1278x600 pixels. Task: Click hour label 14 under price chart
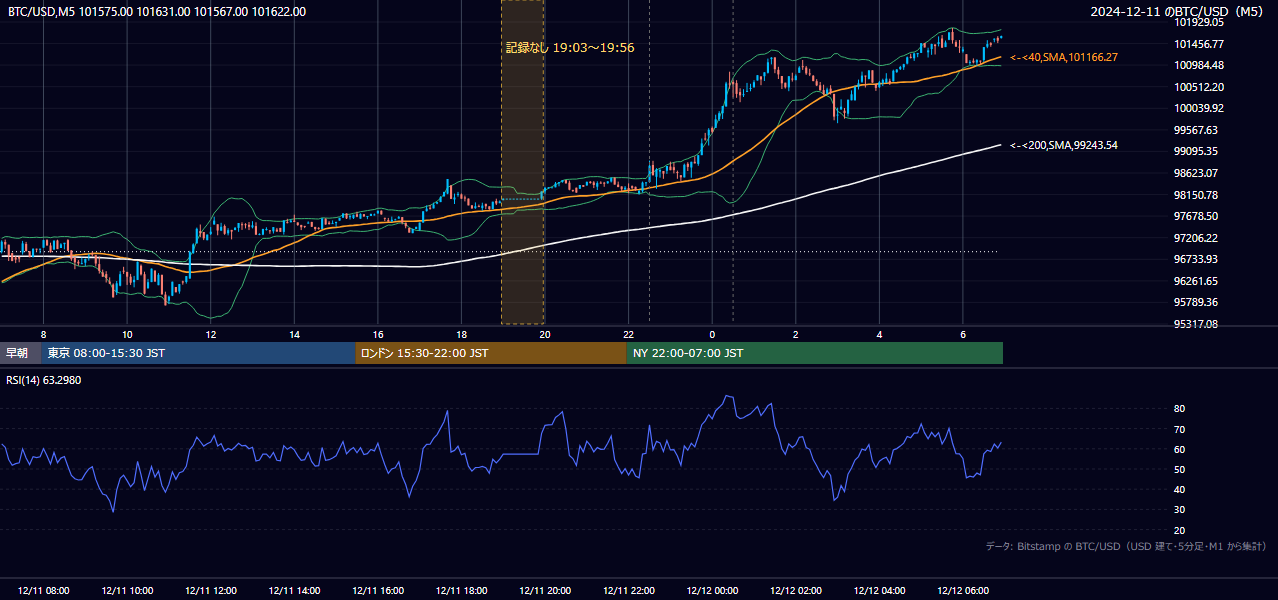(x=294, y=334)
